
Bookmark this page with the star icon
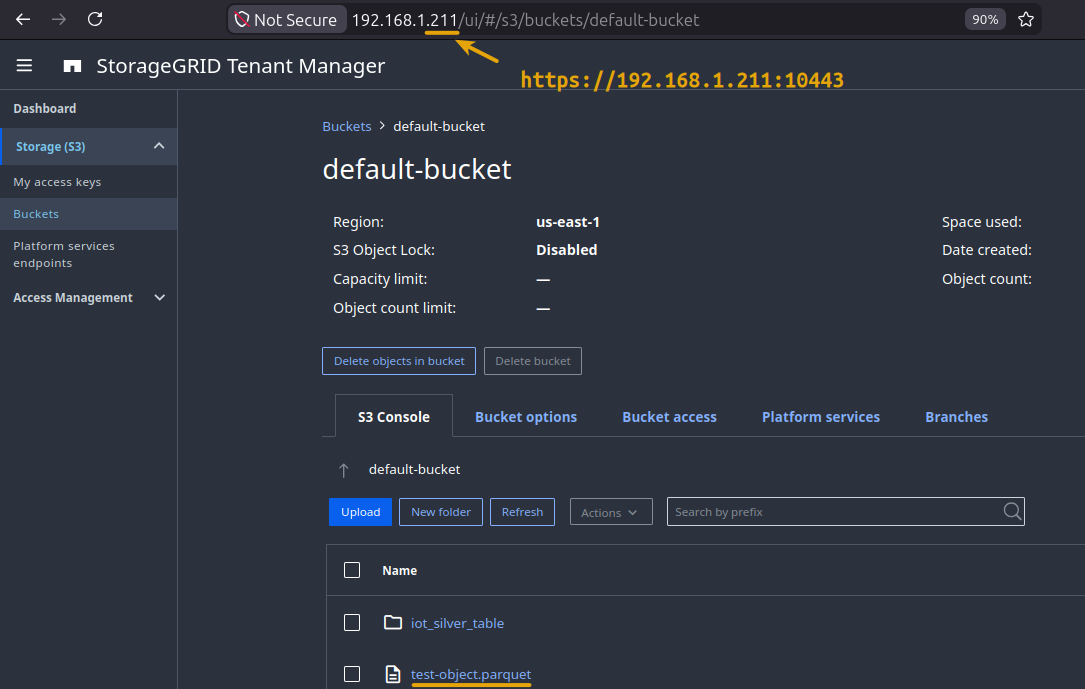(x=1025, y=19)
